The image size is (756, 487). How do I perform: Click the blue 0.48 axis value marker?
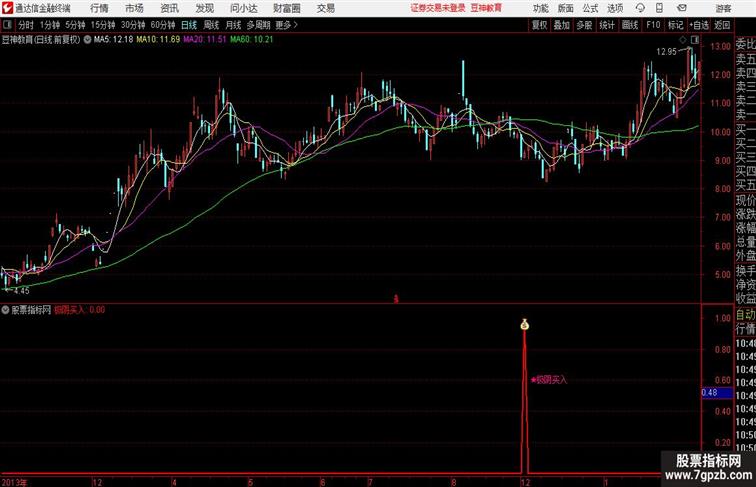[x=717, y=392]
